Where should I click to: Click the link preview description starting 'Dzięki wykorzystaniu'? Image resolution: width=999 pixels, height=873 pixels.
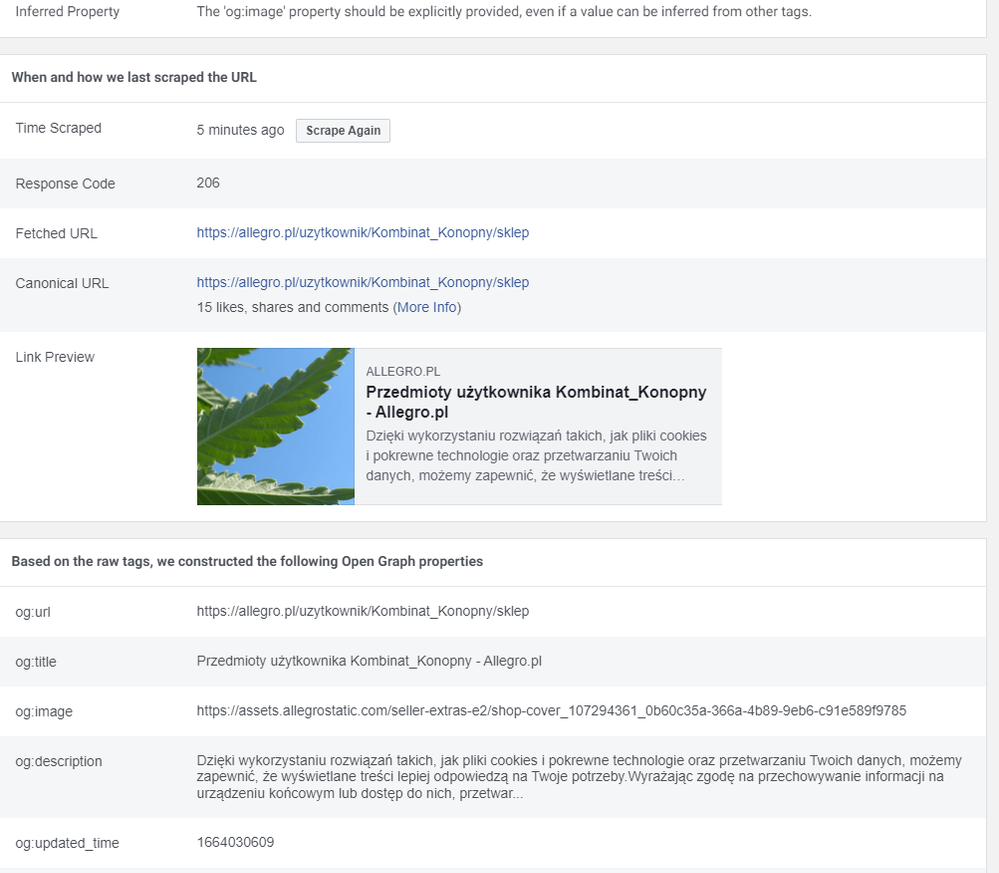point(536,456)
